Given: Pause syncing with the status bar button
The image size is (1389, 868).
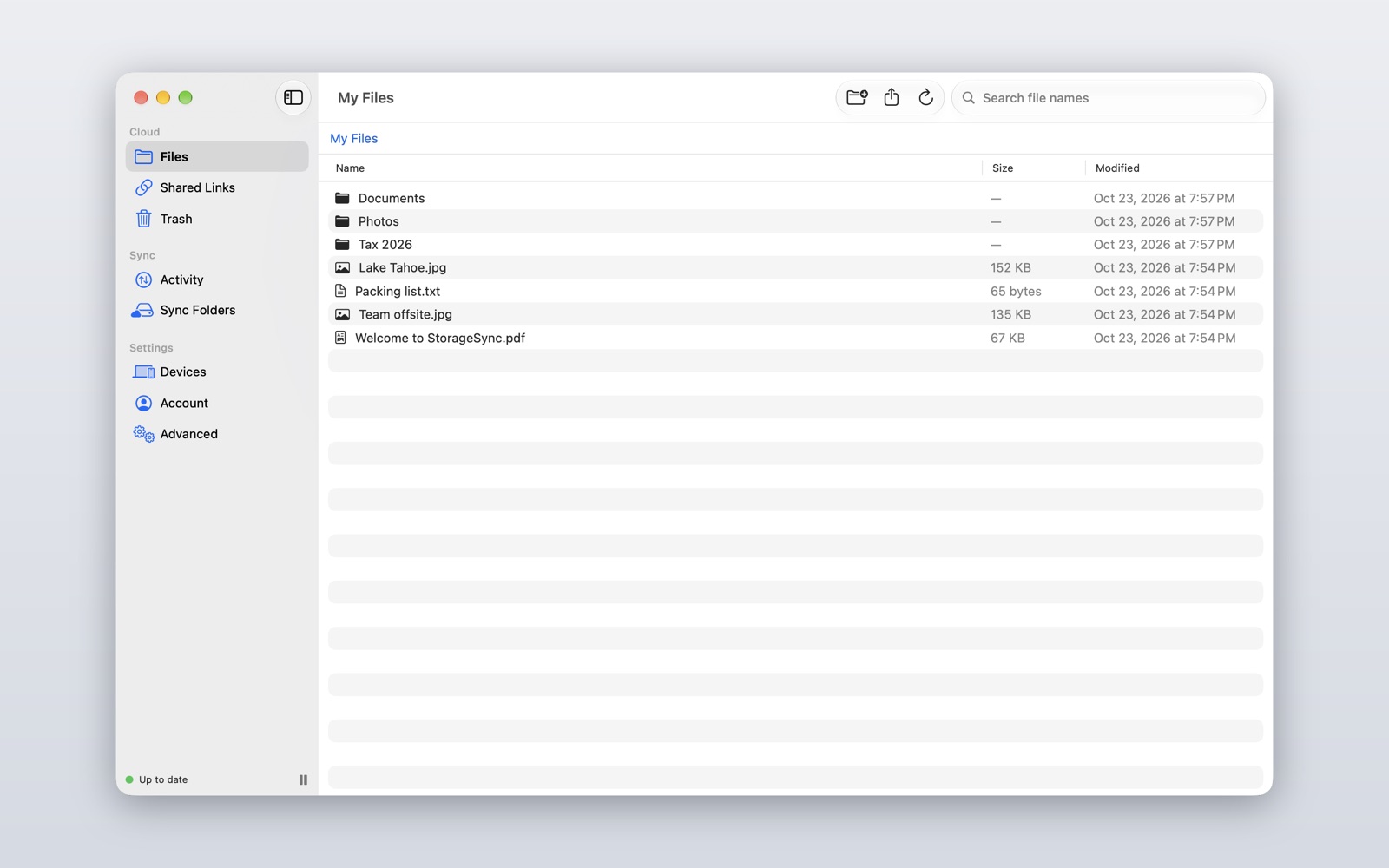Looking at the screenshot, I should [x=303, y=779].
